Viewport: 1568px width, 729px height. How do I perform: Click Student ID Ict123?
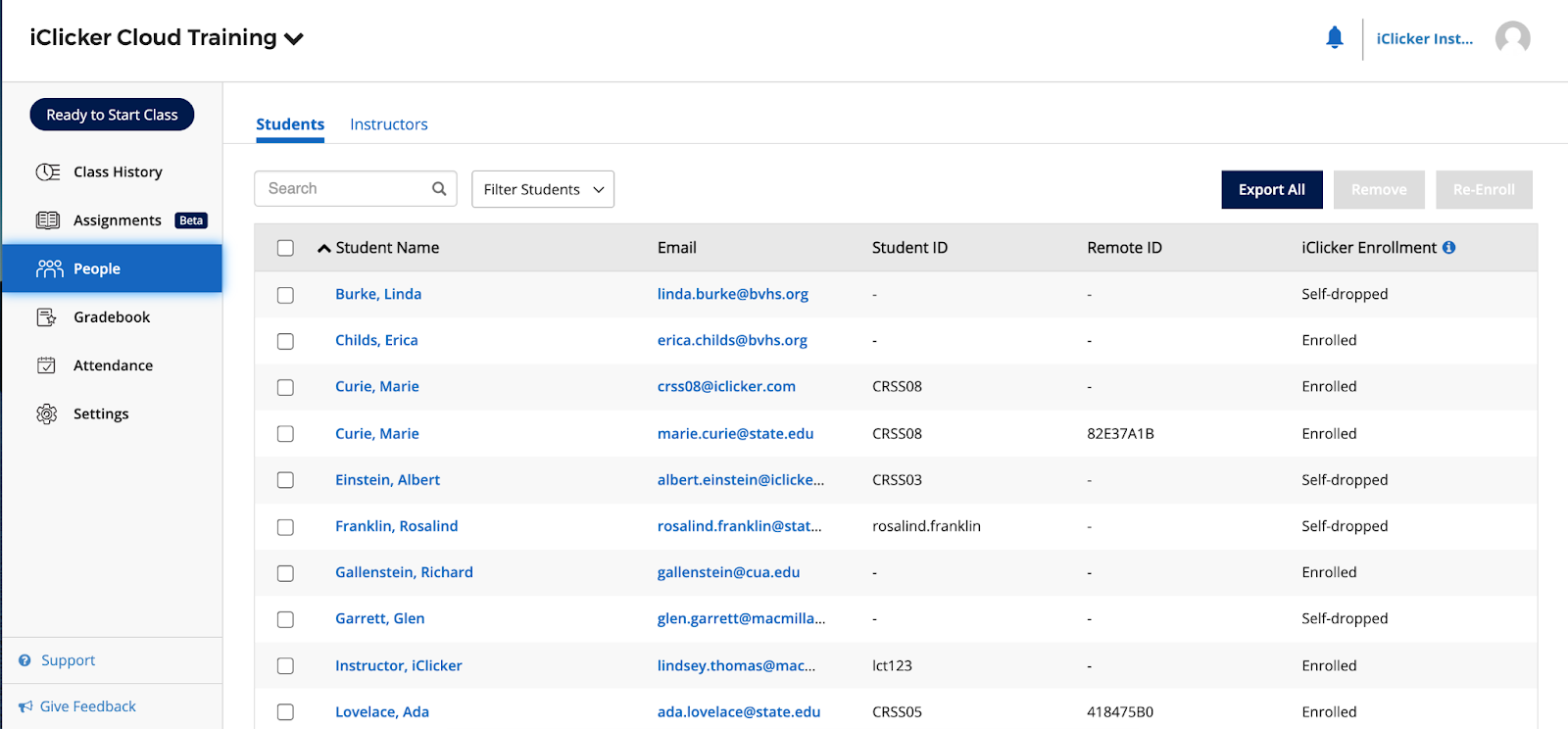pyautogui.click(x=892, y=666)
